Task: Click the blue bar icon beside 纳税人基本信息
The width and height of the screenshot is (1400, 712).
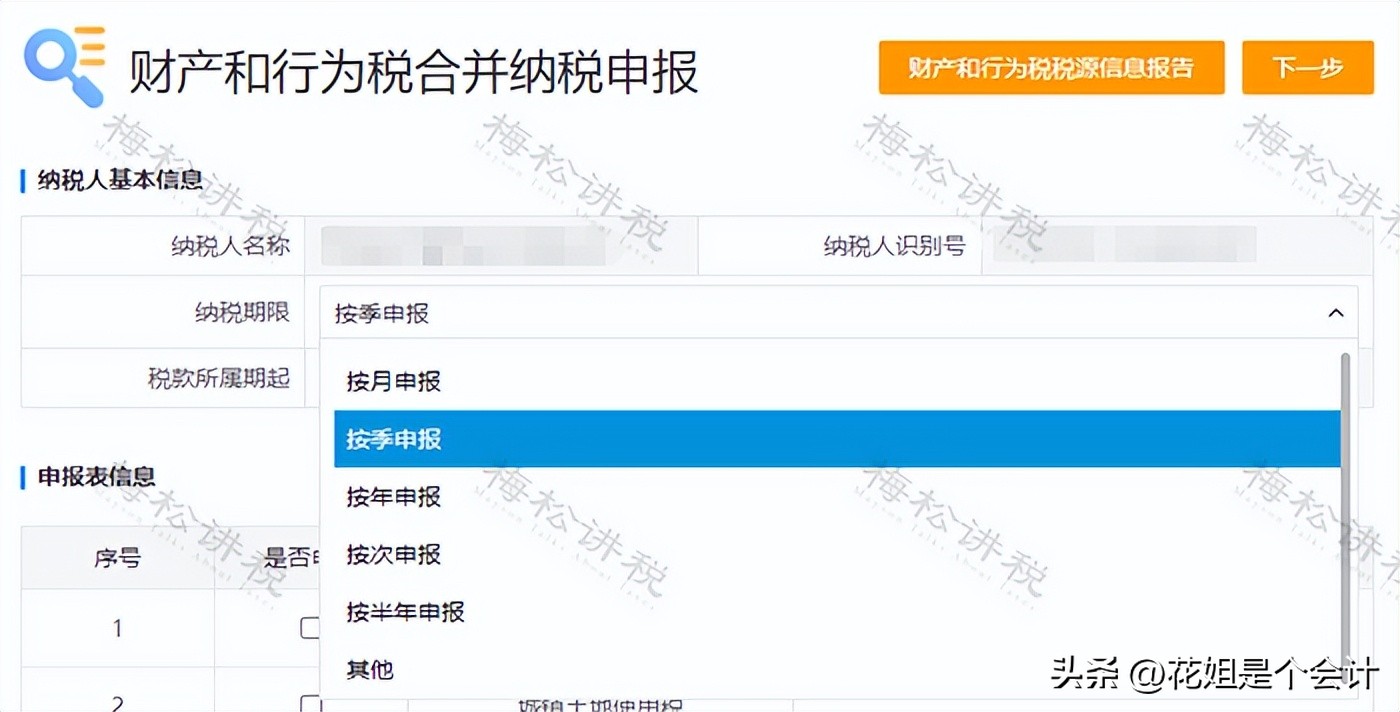Action: click(20, 180)
